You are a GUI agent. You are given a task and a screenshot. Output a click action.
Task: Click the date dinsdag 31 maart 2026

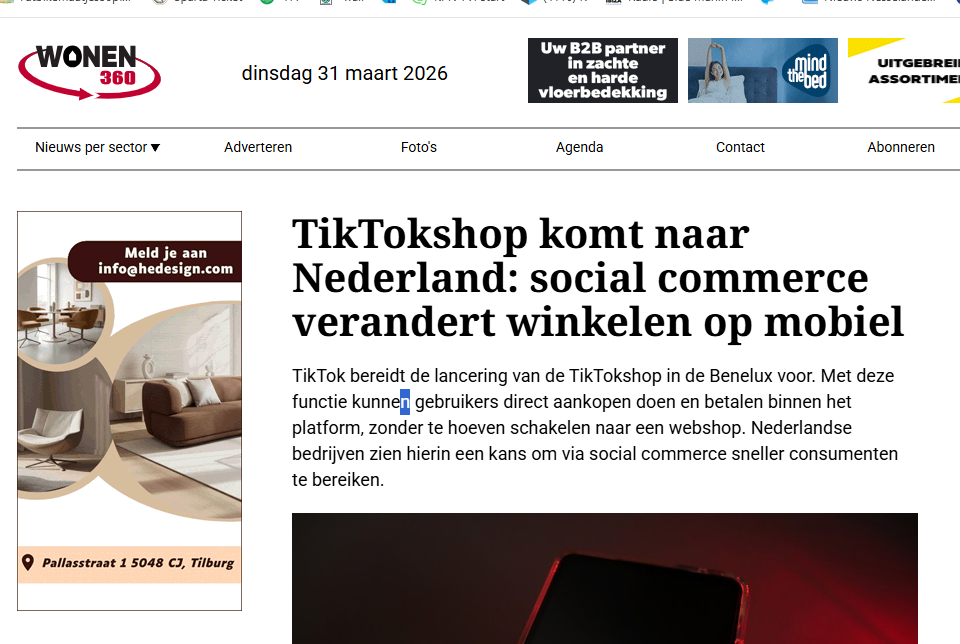(345, 73)
